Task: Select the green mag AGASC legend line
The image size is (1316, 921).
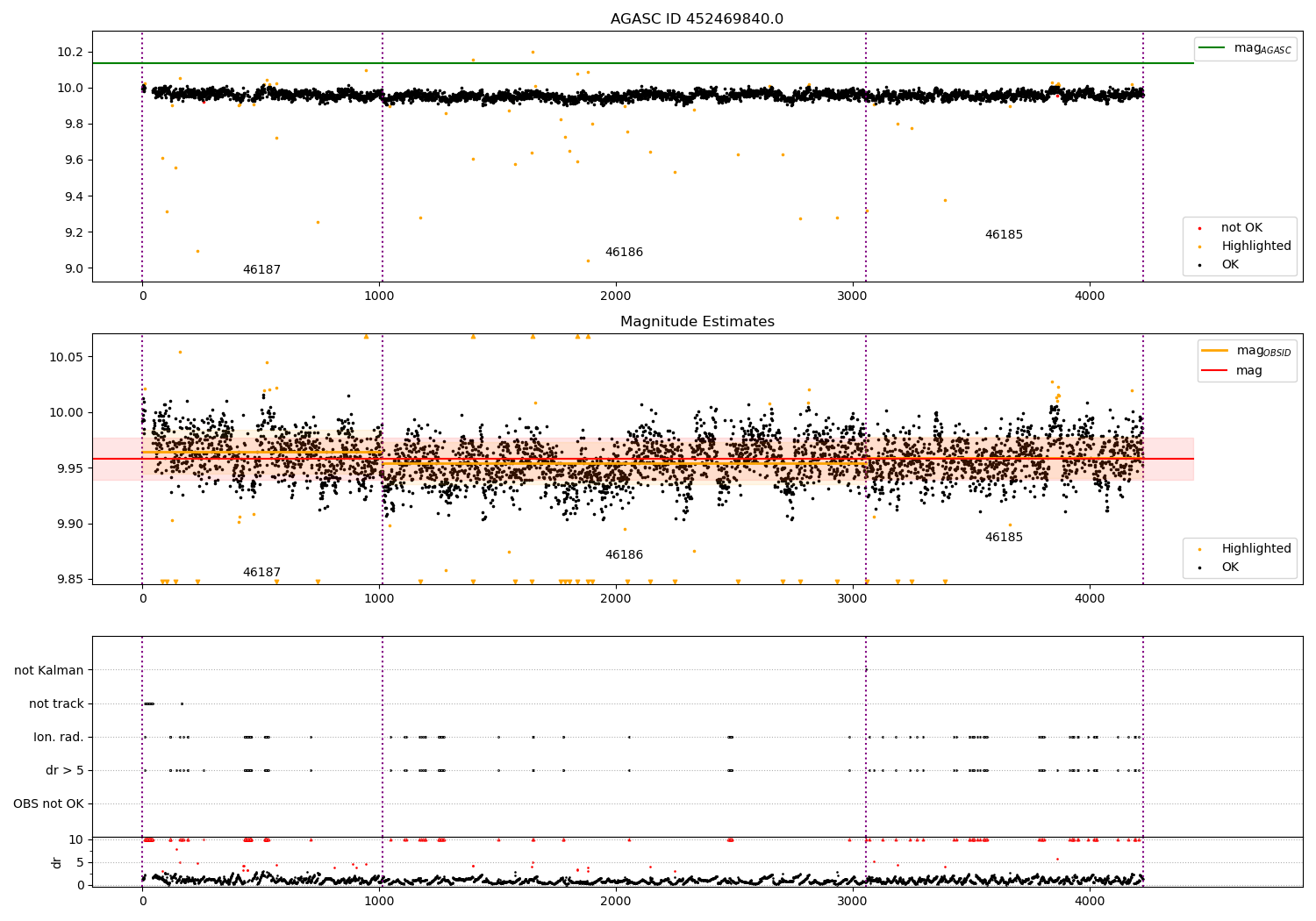Action: click(1212, 48)
